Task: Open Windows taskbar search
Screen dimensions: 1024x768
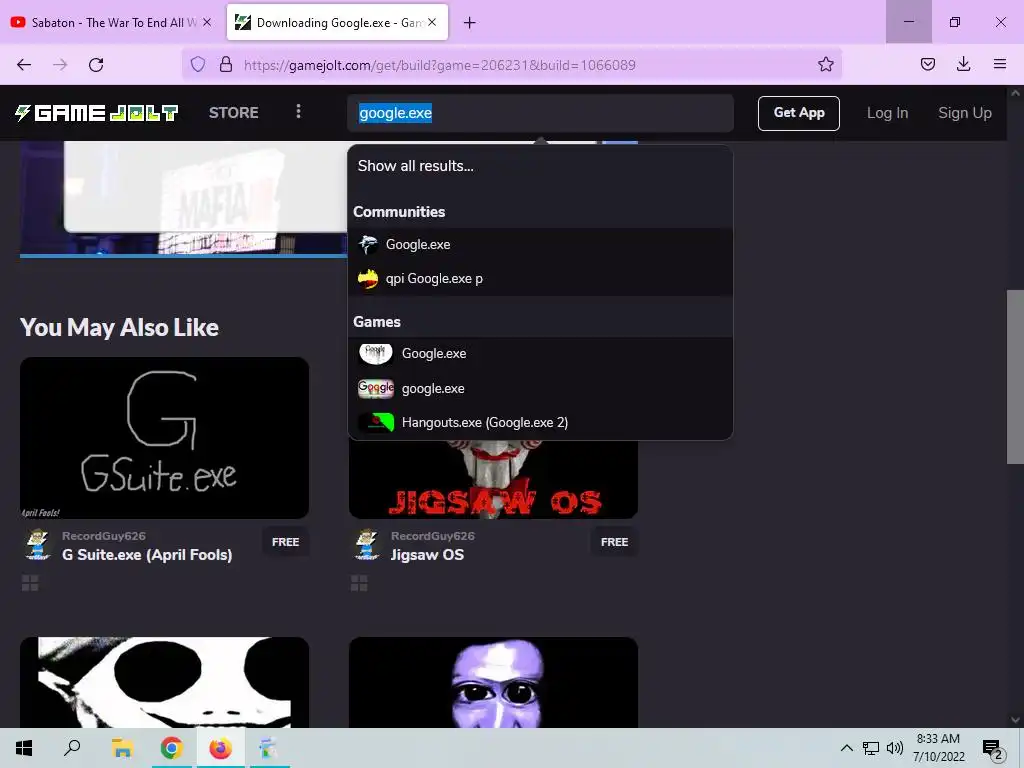Action: [72, 748]
